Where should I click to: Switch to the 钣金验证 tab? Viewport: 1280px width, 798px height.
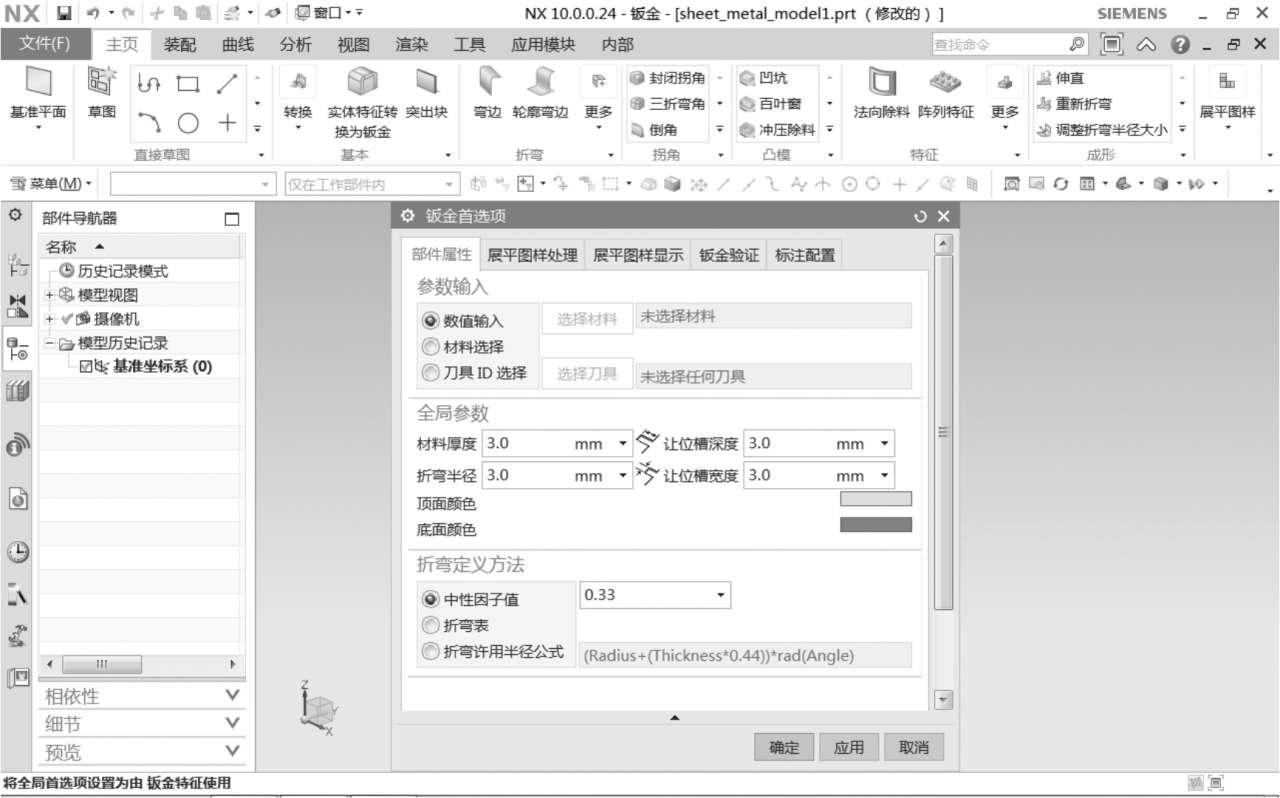[x=727, y=254]
